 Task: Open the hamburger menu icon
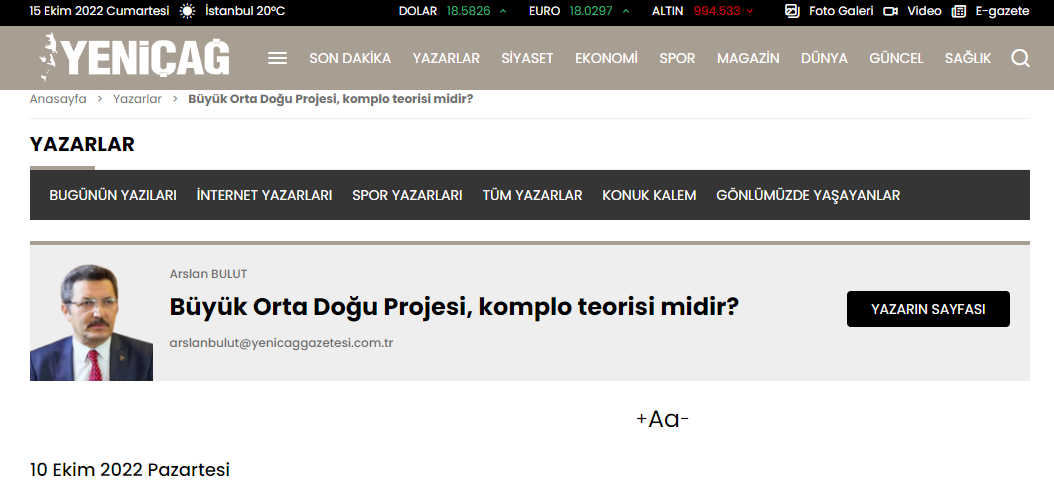click(277, 58)
